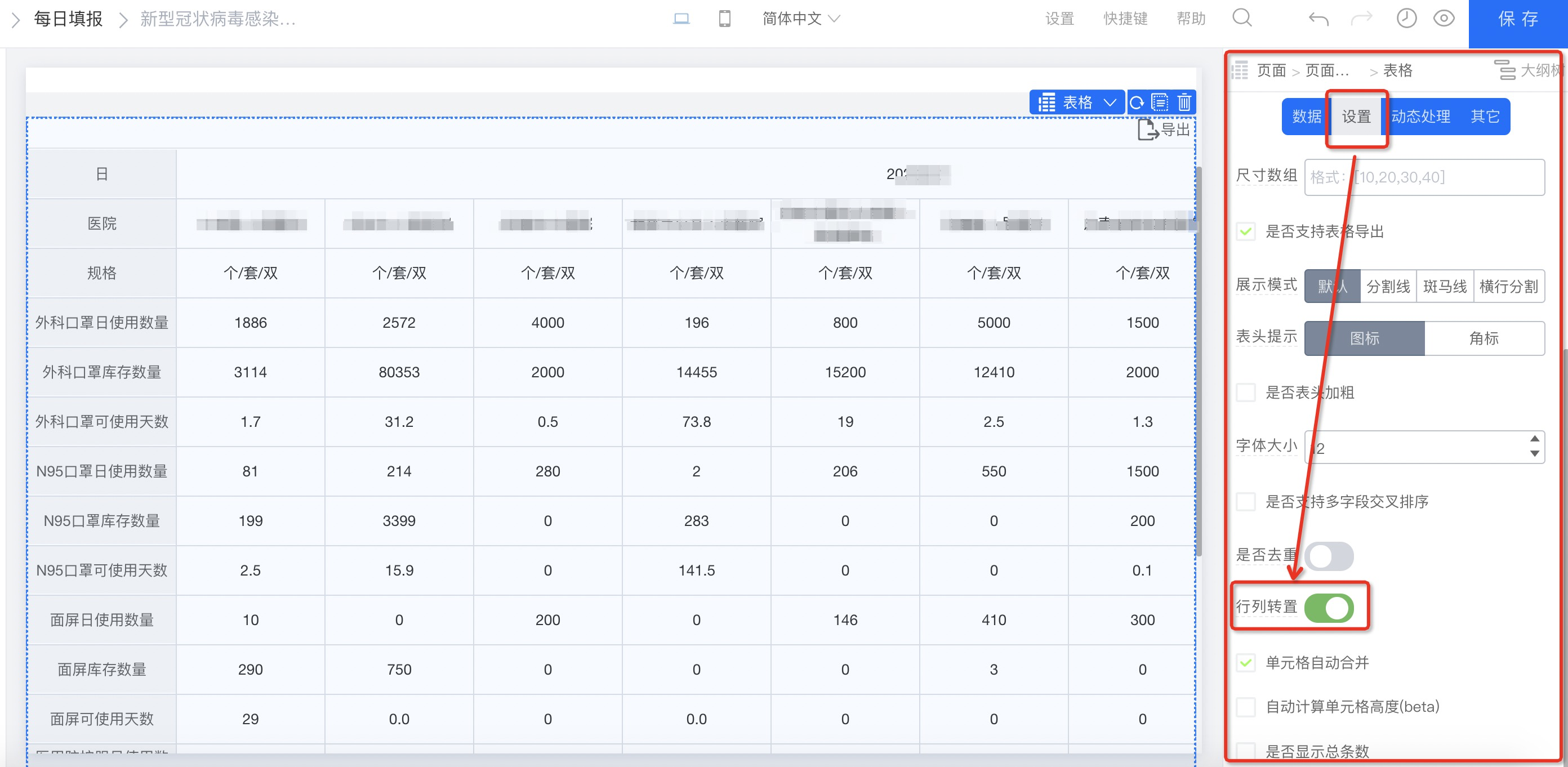1568x767 pixels.
Task: Click the table refresh icon
Action: pos(1137,102)
